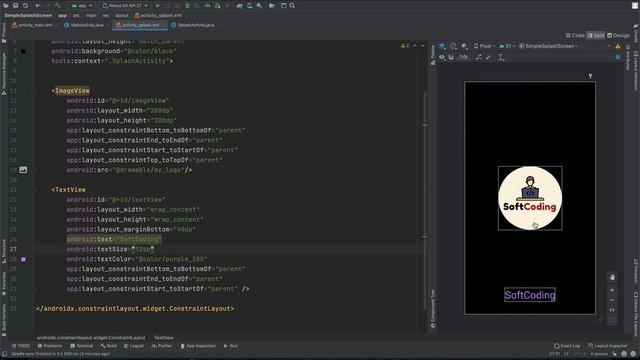Image resolution: width=640 pixels, height=360 pixels.
Task: Click the ConstraintLayout breadcrumb below editor
Action: (91, 338)
